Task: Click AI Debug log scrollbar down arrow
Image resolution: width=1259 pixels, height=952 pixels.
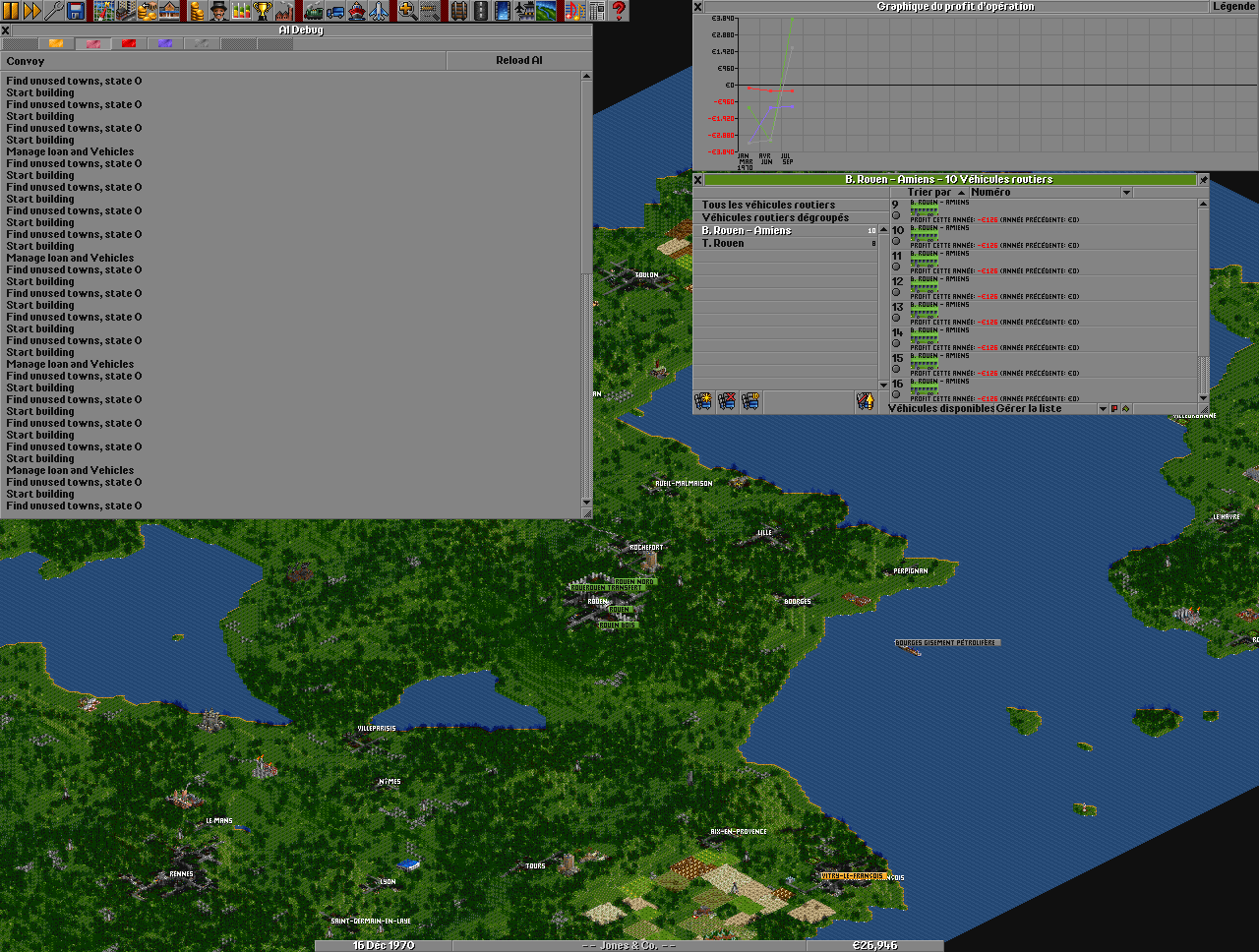Action: (587, 503)
